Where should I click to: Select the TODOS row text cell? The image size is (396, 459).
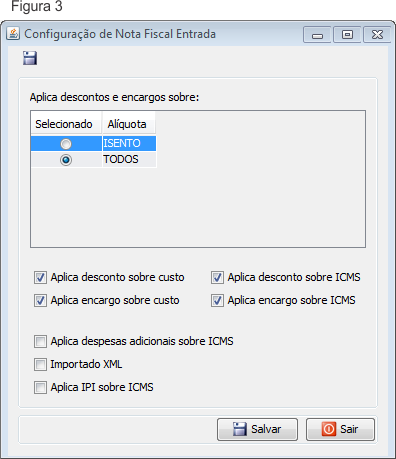[x=129, y=159]
